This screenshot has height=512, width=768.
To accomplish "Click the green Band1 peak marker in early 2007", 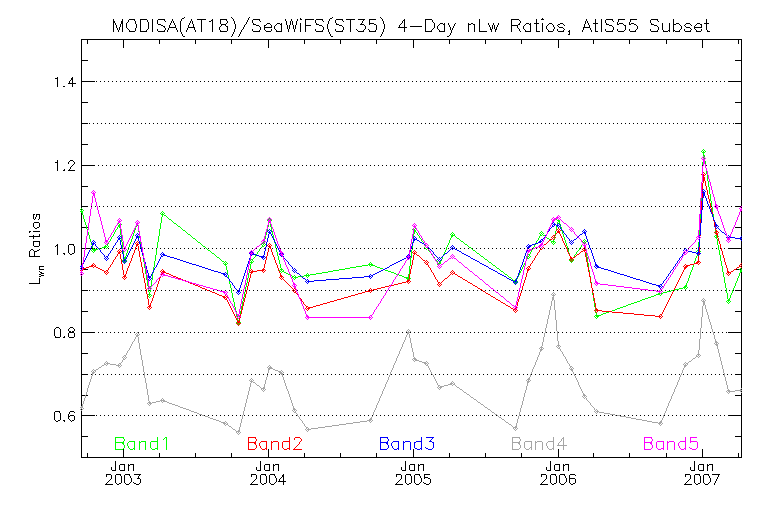I will point(703,152).
